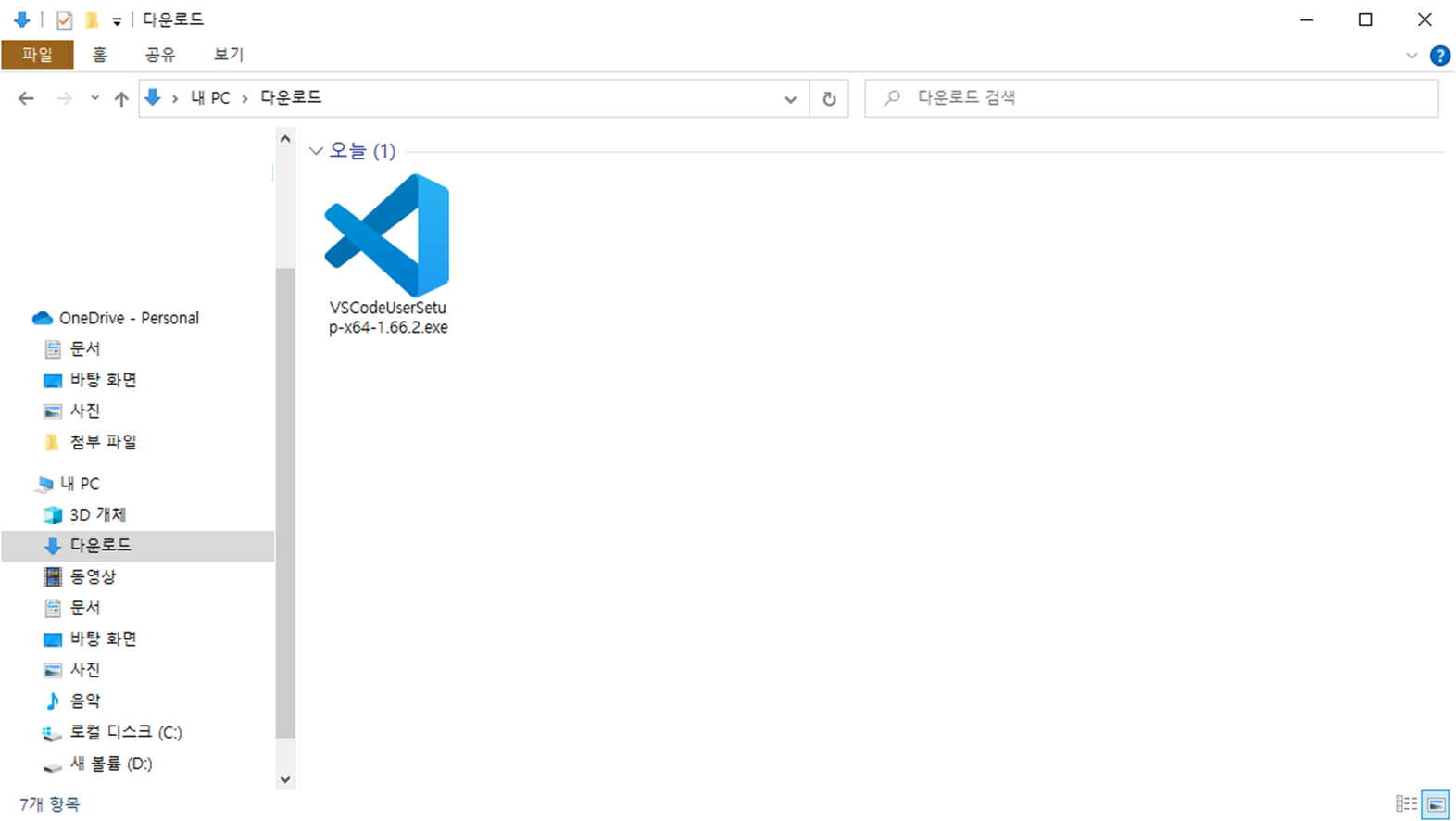Click the VSCodeUserSetup-x64-1.66.2.exe file name
This screenshot has width=1456, height=821.
click(388, 317)
